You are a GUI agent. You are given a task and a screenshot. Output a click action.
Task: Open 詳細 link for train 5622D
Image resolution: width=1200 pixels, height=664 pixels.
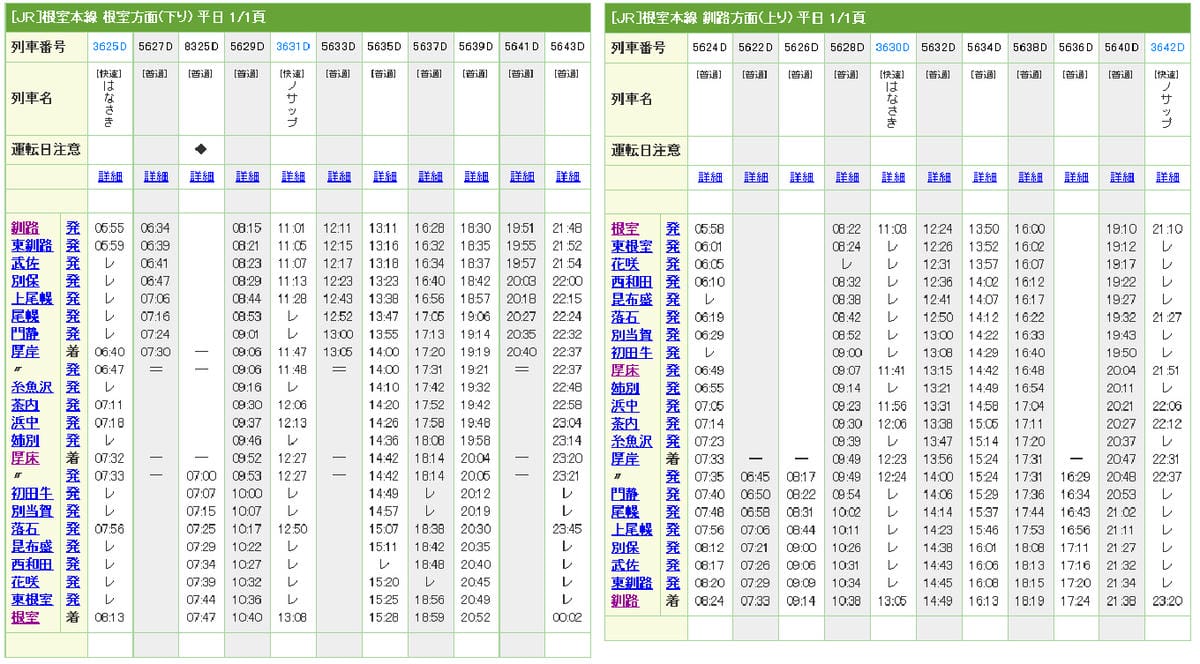click(756, 177)
